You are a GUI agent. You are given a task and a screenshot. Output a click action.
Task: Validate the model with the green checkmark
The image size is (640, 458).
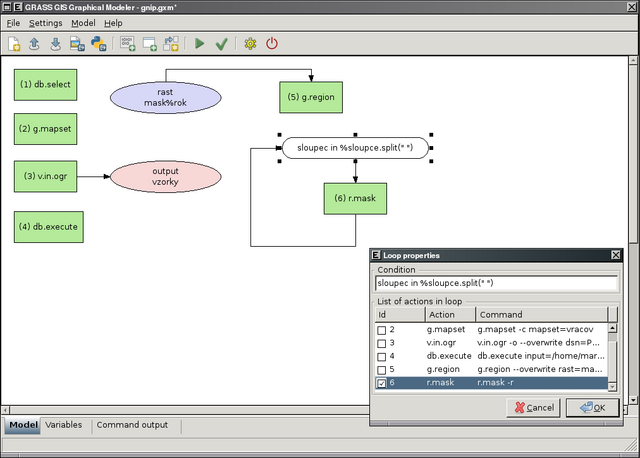click(x=222, y=43)
